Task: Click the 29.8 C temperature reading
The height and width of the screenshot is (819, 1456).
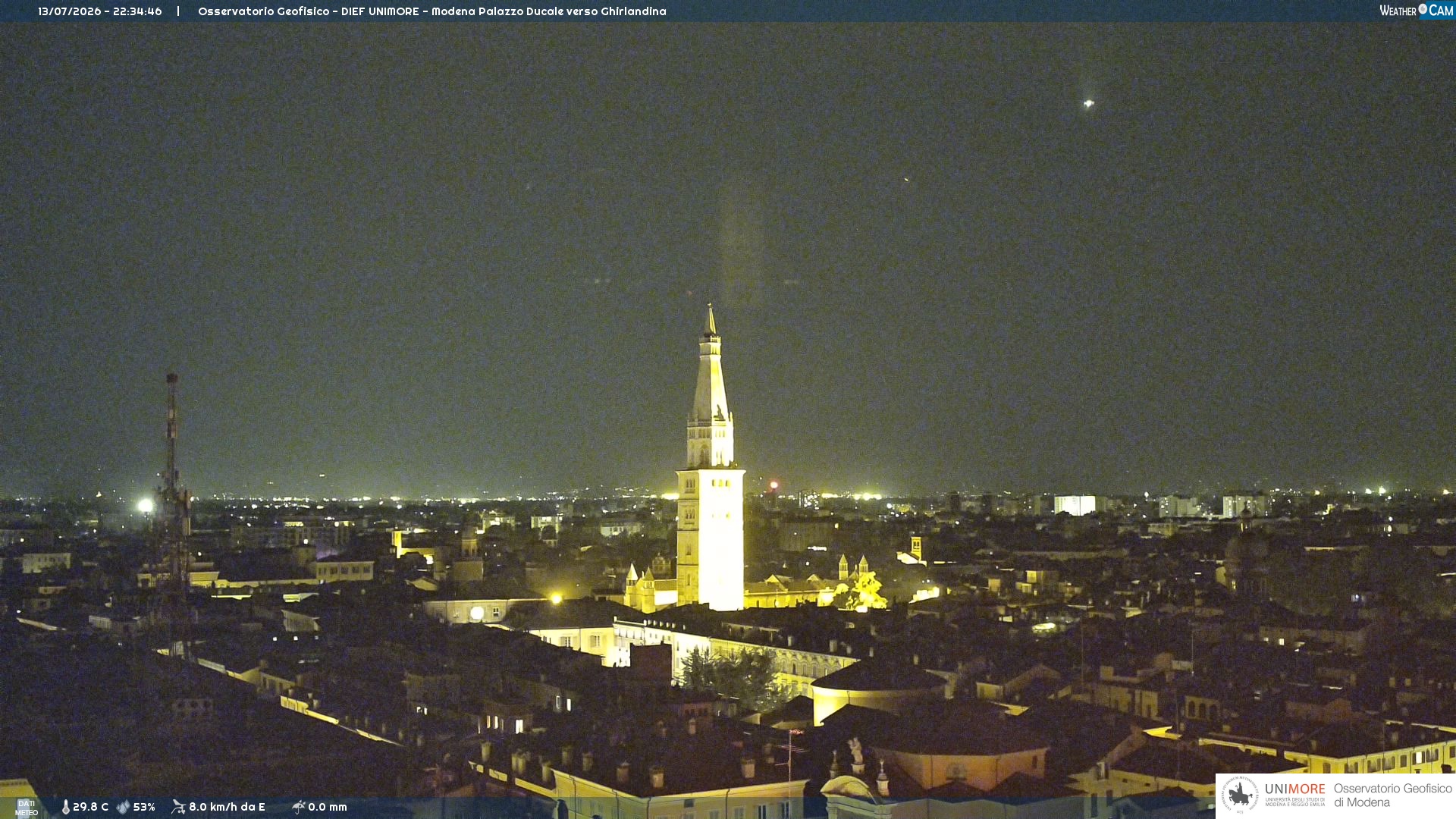Action: 90,807
